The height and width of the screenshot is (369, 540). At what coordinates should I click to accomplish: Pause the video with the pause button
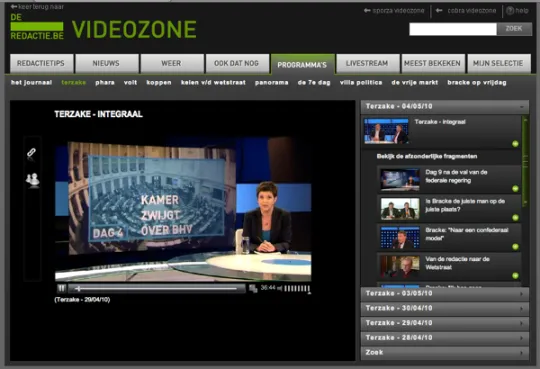(x=61, y=288)
